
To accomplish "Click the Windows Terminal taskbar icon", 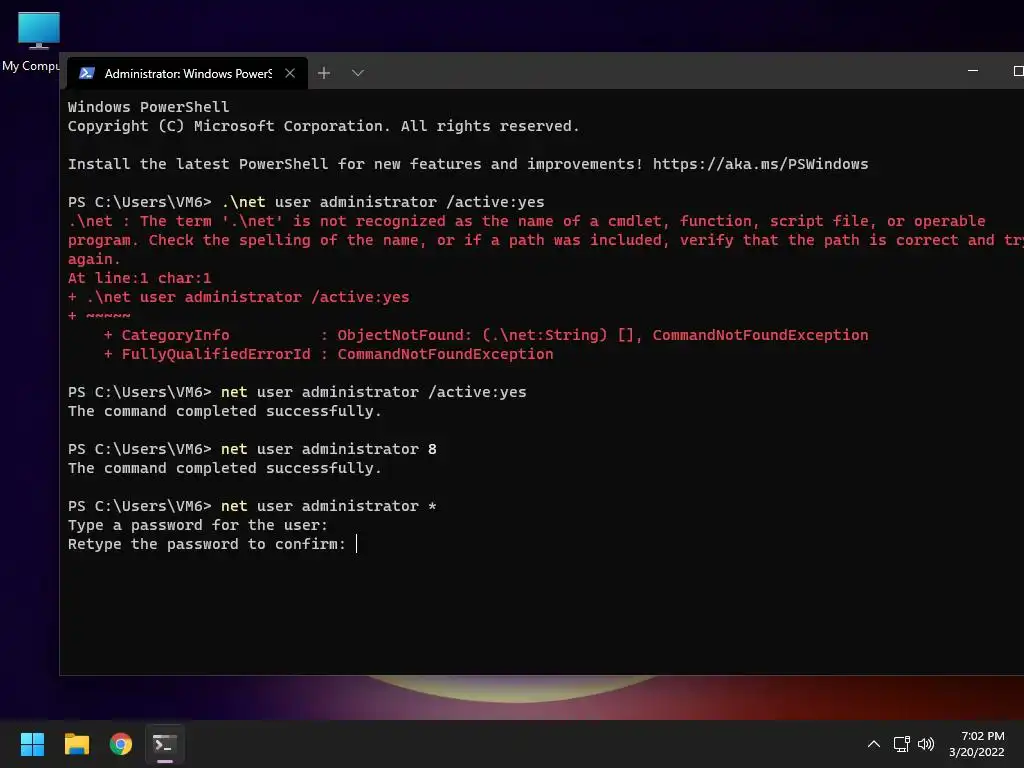I will tap(165, 744).
